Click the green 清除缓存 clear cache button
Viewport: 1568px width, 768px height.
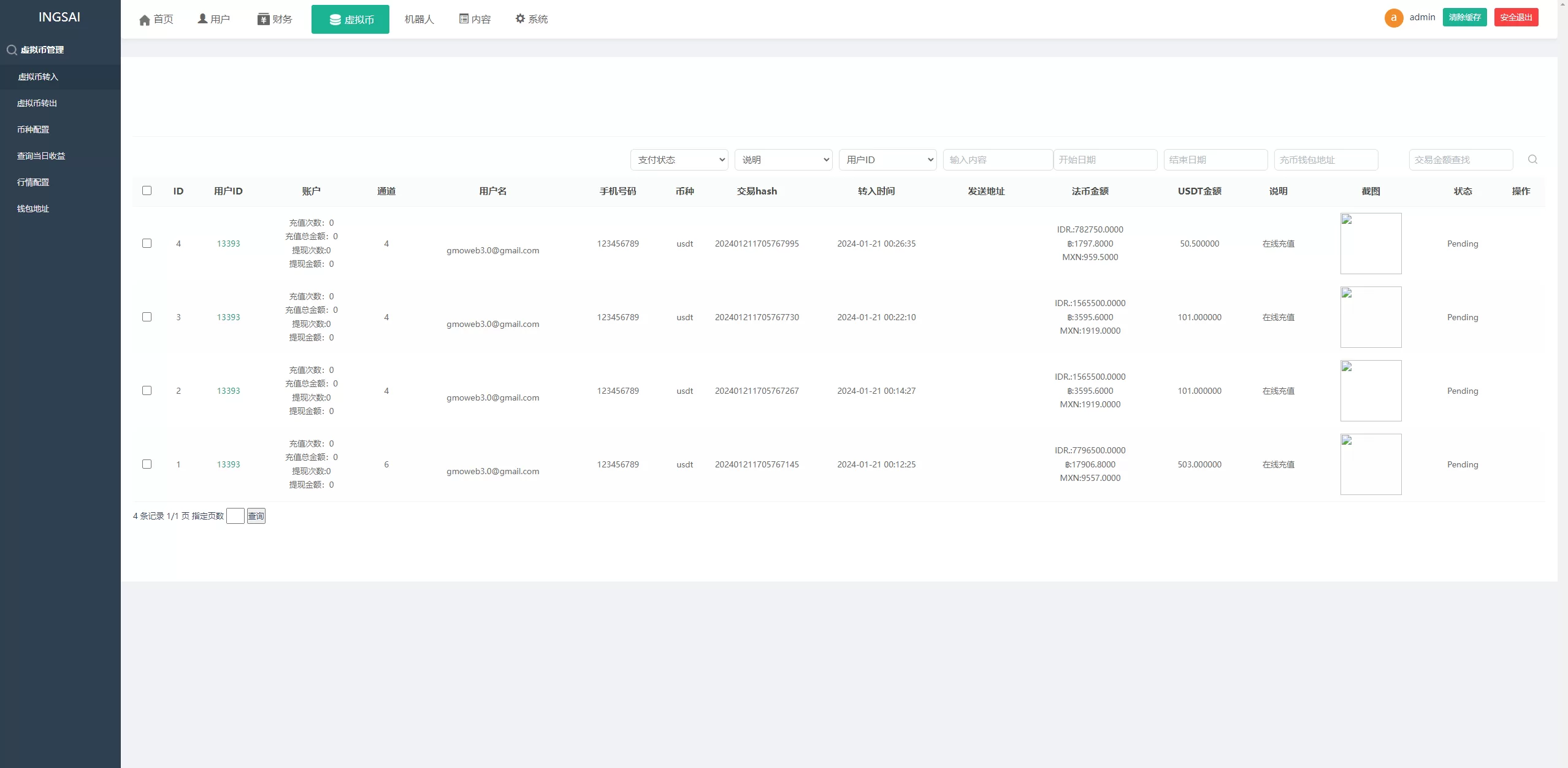(1464, 17)
